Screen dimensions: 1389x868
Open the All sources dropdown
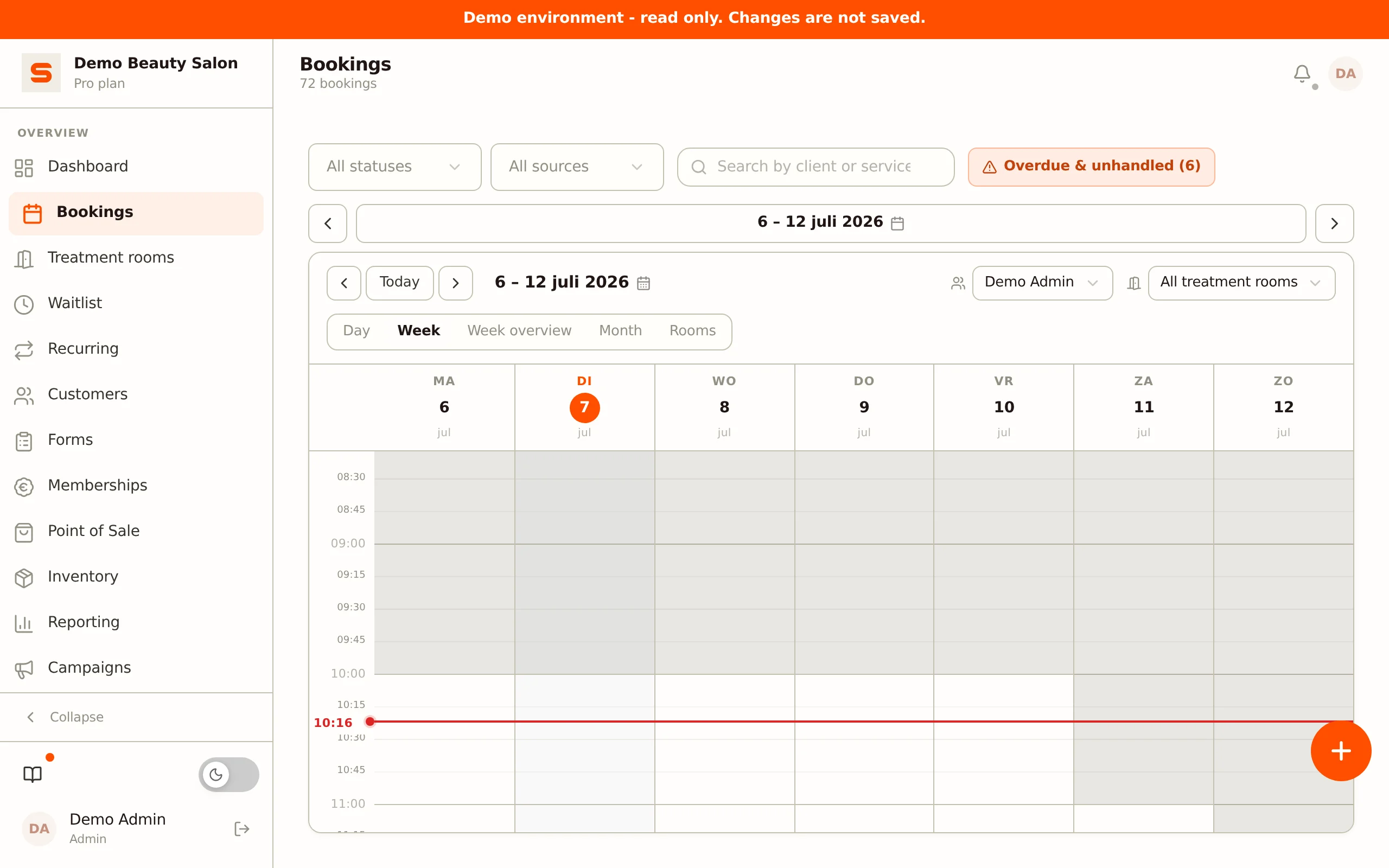577,167
